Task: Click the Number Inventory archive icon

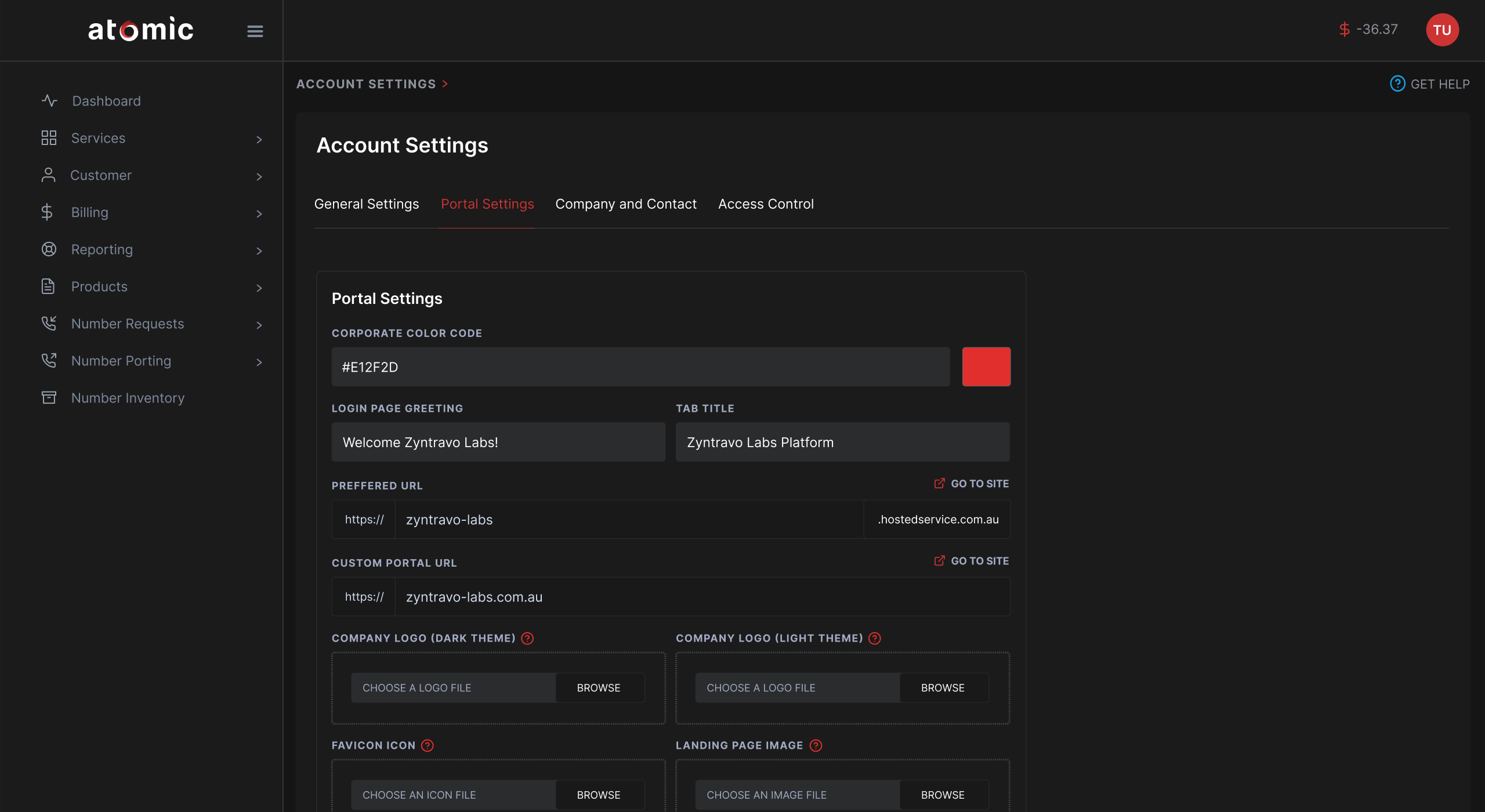Action: 49,398
